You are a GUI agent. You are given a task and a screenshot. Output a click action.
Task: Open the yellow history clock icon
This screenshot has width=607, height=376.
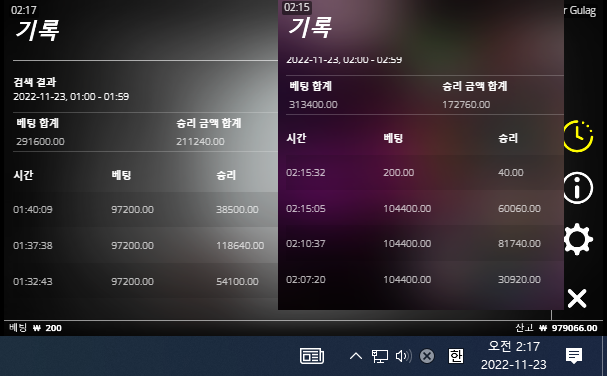pyautogui.click(x=578, y=136)
